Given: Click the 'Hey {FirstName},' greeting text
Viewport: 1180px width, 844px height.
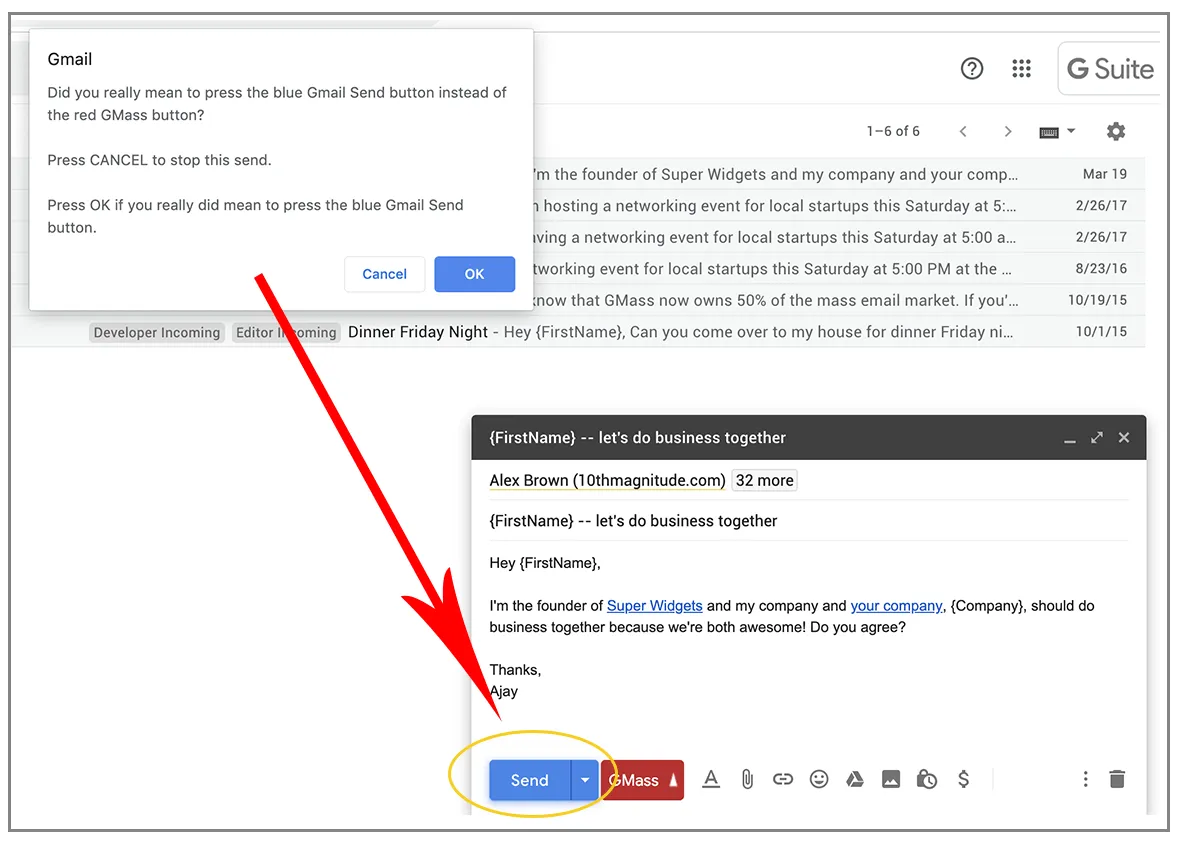Looking at the screenshot, I should click(545, 563).
